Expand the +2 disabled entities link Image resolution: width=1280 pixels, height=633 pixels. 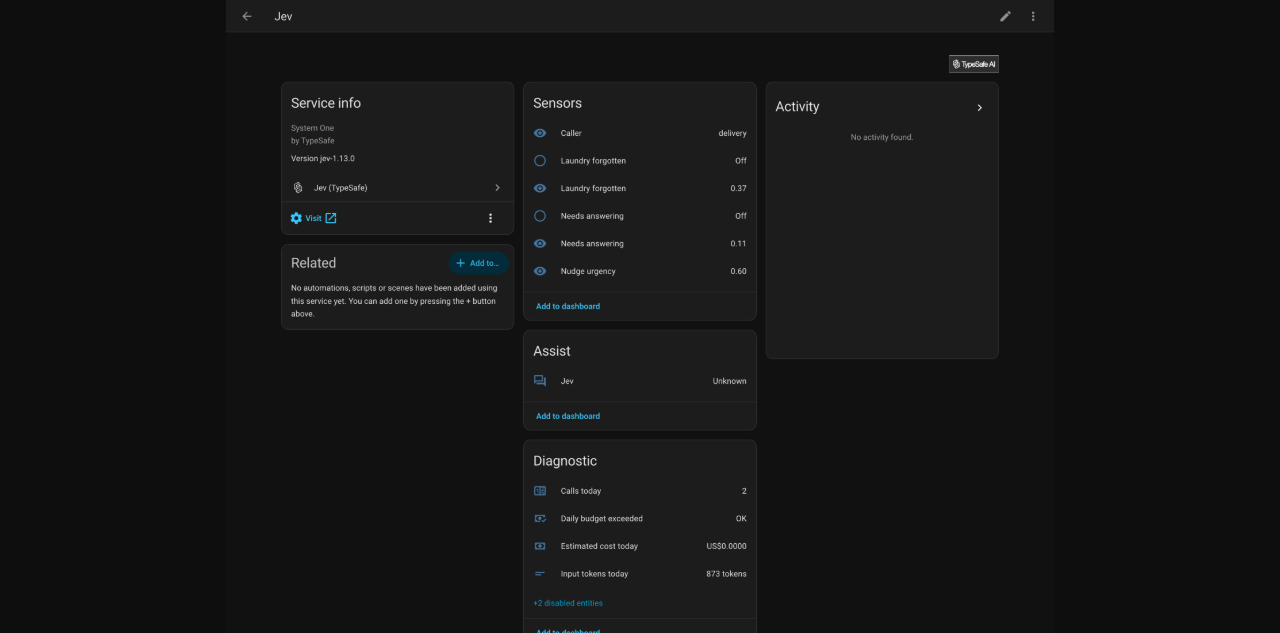[x=568, y=603]
